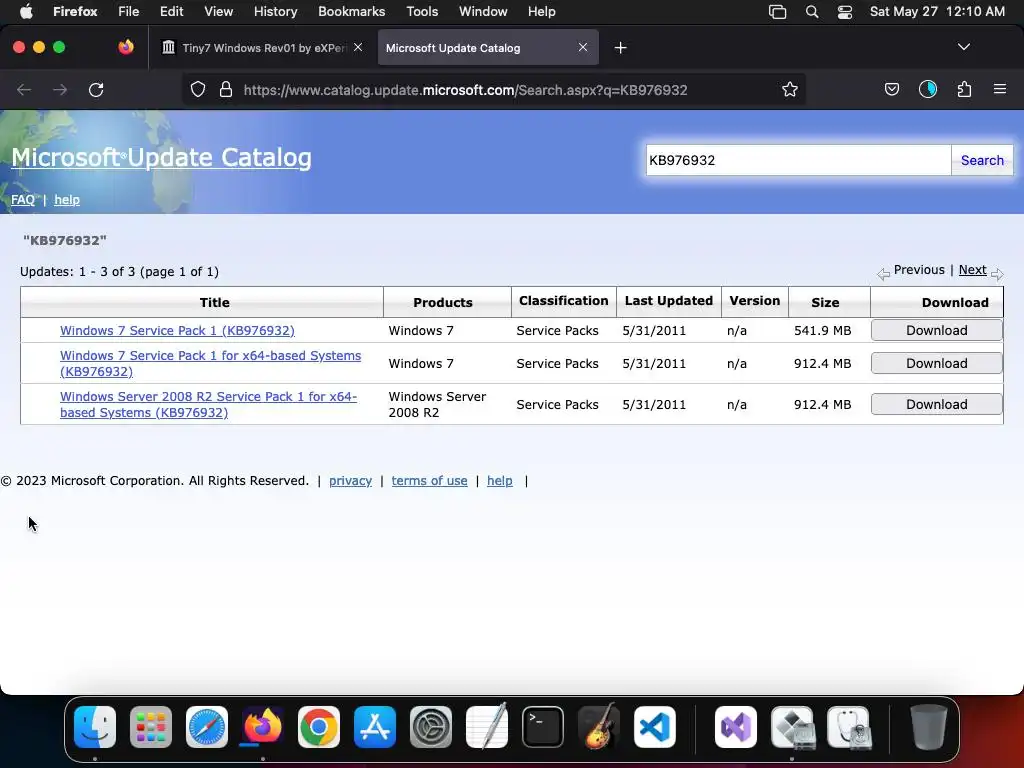This screenshot has width=1024, height=768.
Task: Open Windows 7 SP1 for x64-based Systems link
Action: click(x=210, y=363)
